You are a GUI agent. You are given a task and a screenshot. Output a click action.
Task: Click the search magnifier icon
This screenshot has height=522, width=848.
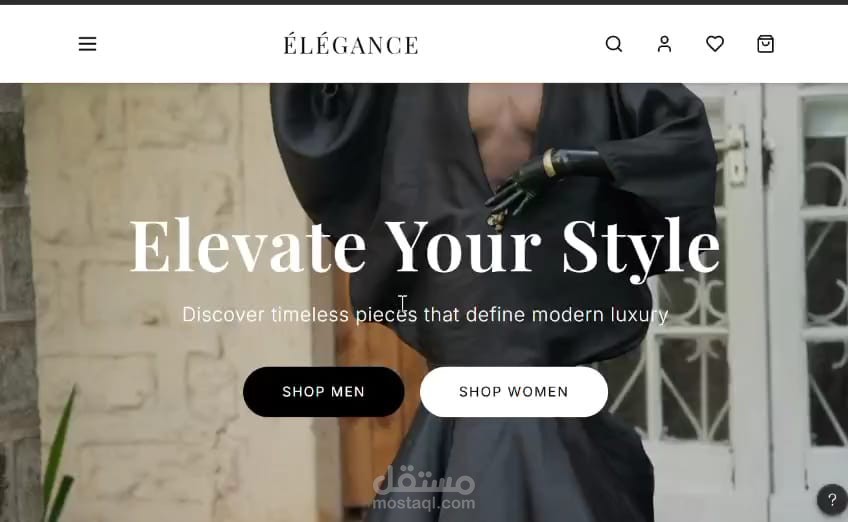click(614, 44)
